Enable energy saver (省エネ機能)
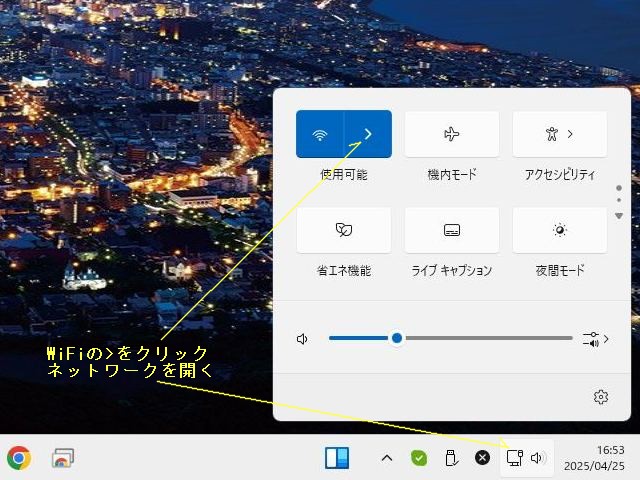 tap(344, 230)
